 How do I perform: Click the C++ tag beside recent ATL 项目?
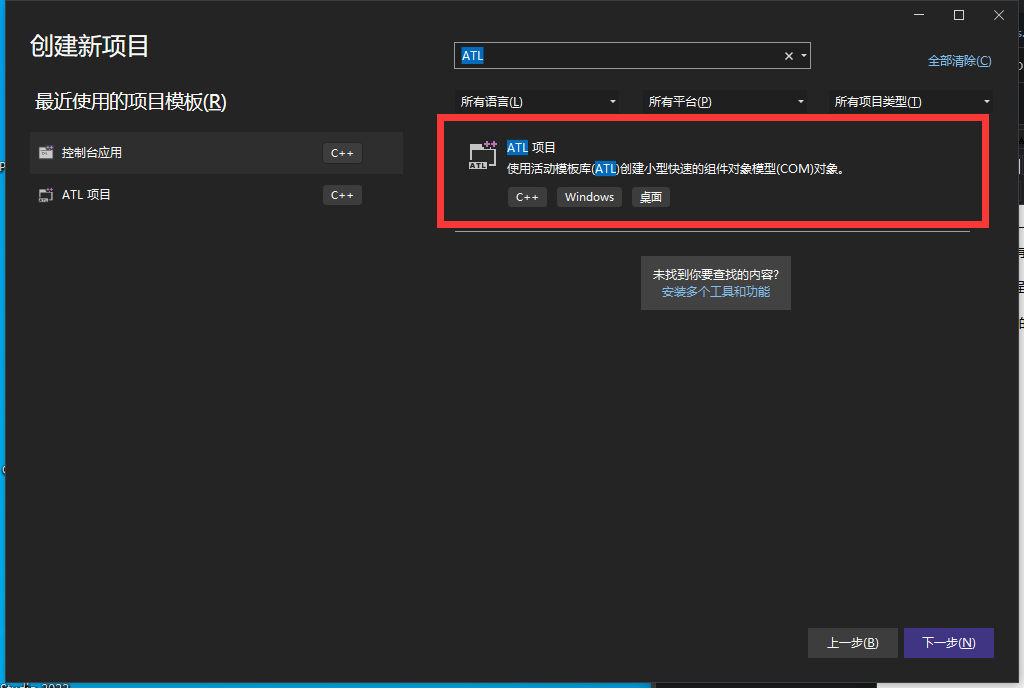pyautogui.click(x=342, y=195)
